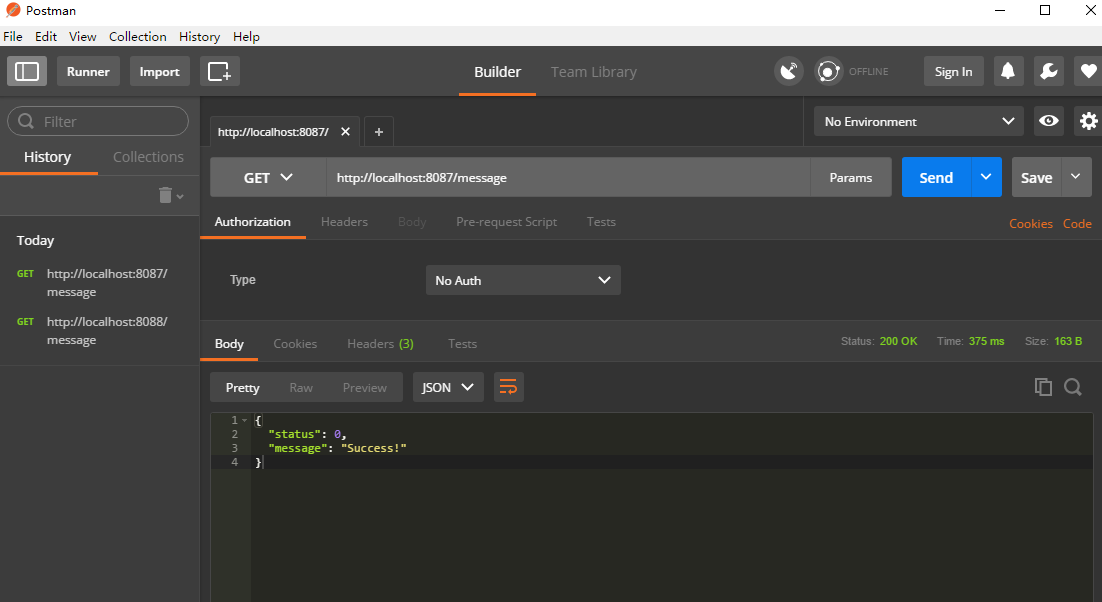1102x602 pixels.
Task: Click the Save button
Action: pyautogui.click(x=1037, y=177)
